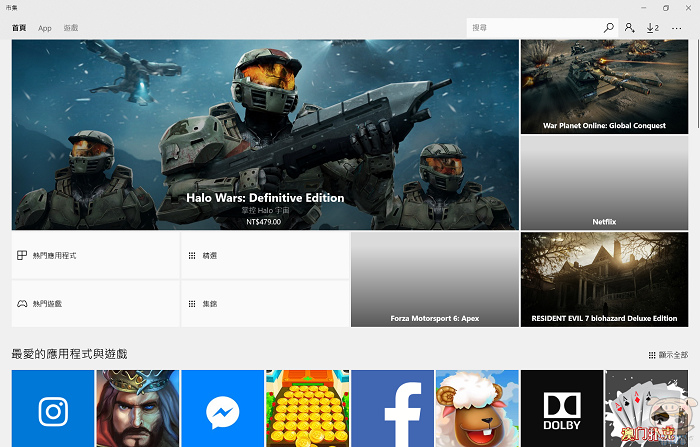Open the sheep game icon
Screen dimensions: 700x447
coord(477,408)
